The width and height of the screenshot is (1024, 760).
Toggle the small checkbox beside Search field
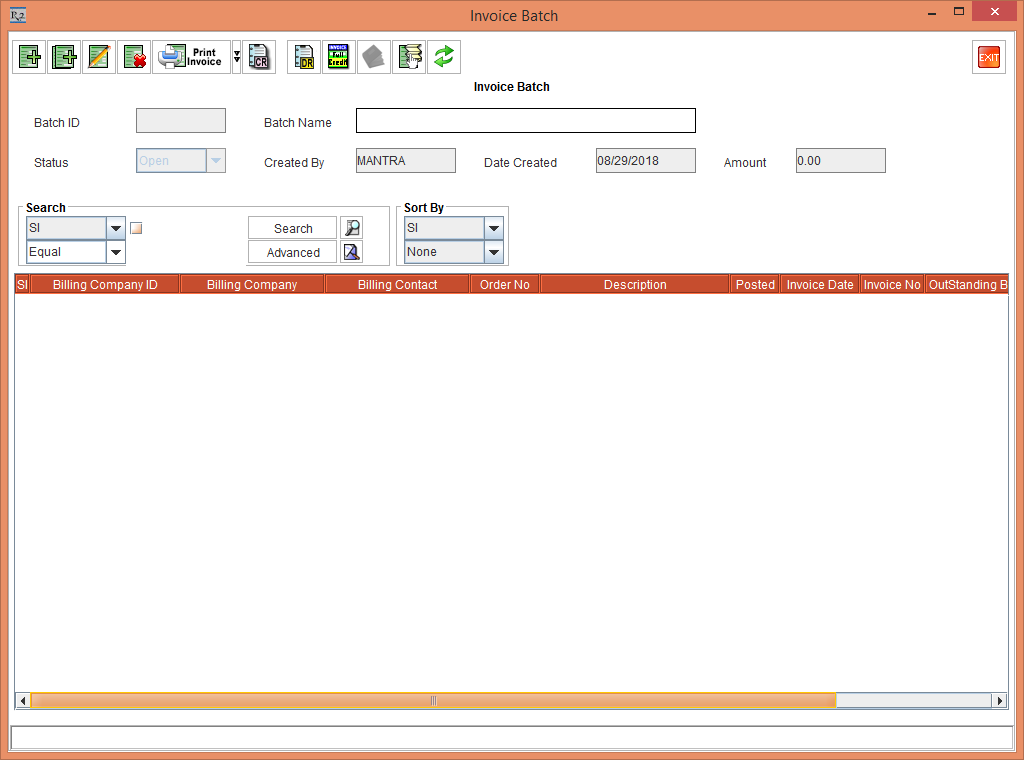(137, 228)
